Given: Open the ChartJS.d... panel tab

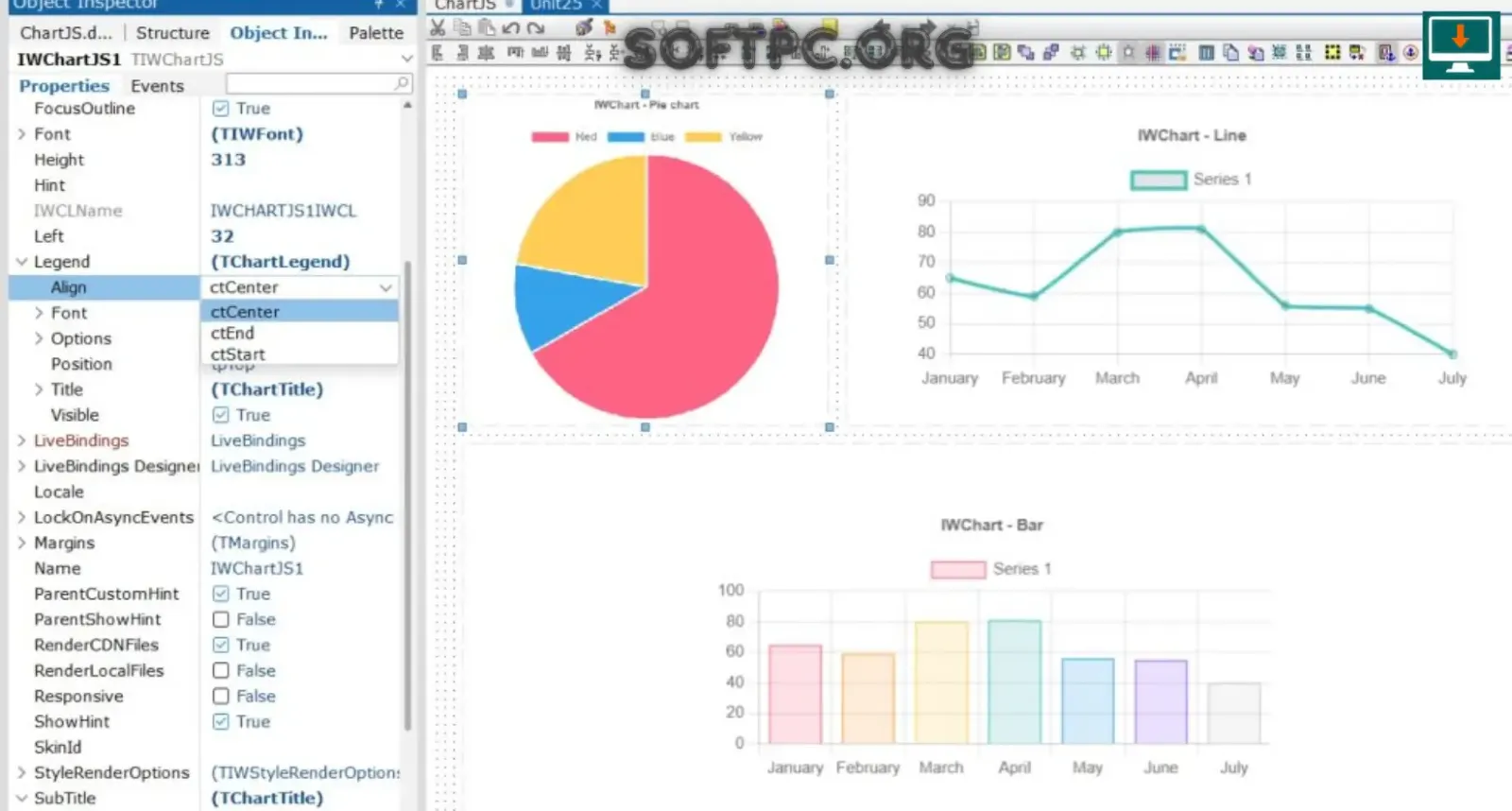Looking at the screenshot, I should (x=66, y=32).
